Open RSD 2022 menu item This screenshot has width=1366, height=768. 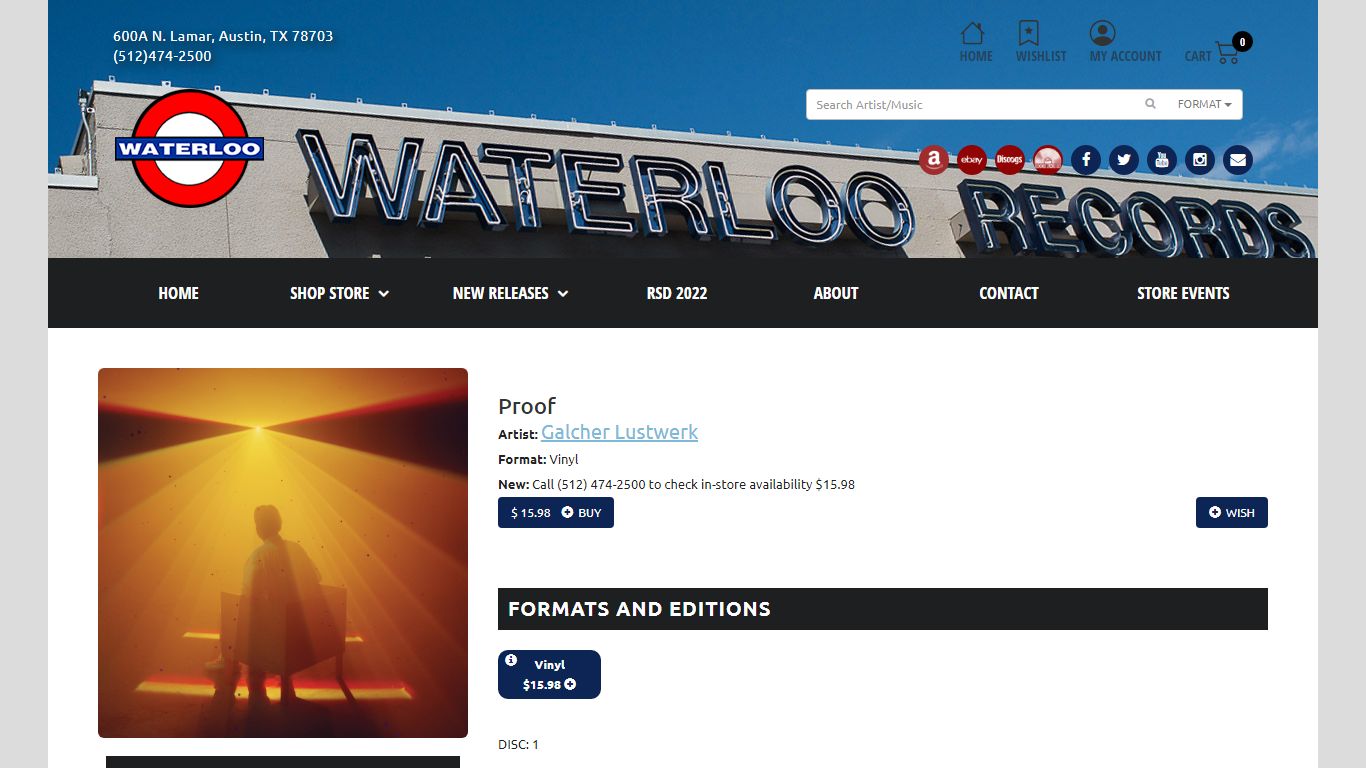point(677,293)
